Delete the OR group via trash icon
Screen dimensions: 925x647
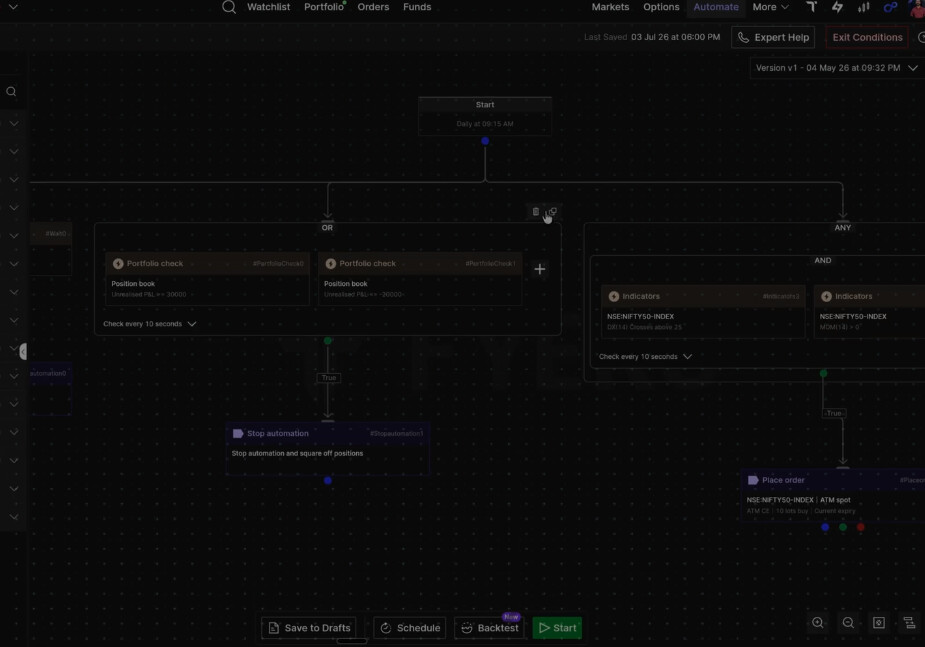(536, 211)
